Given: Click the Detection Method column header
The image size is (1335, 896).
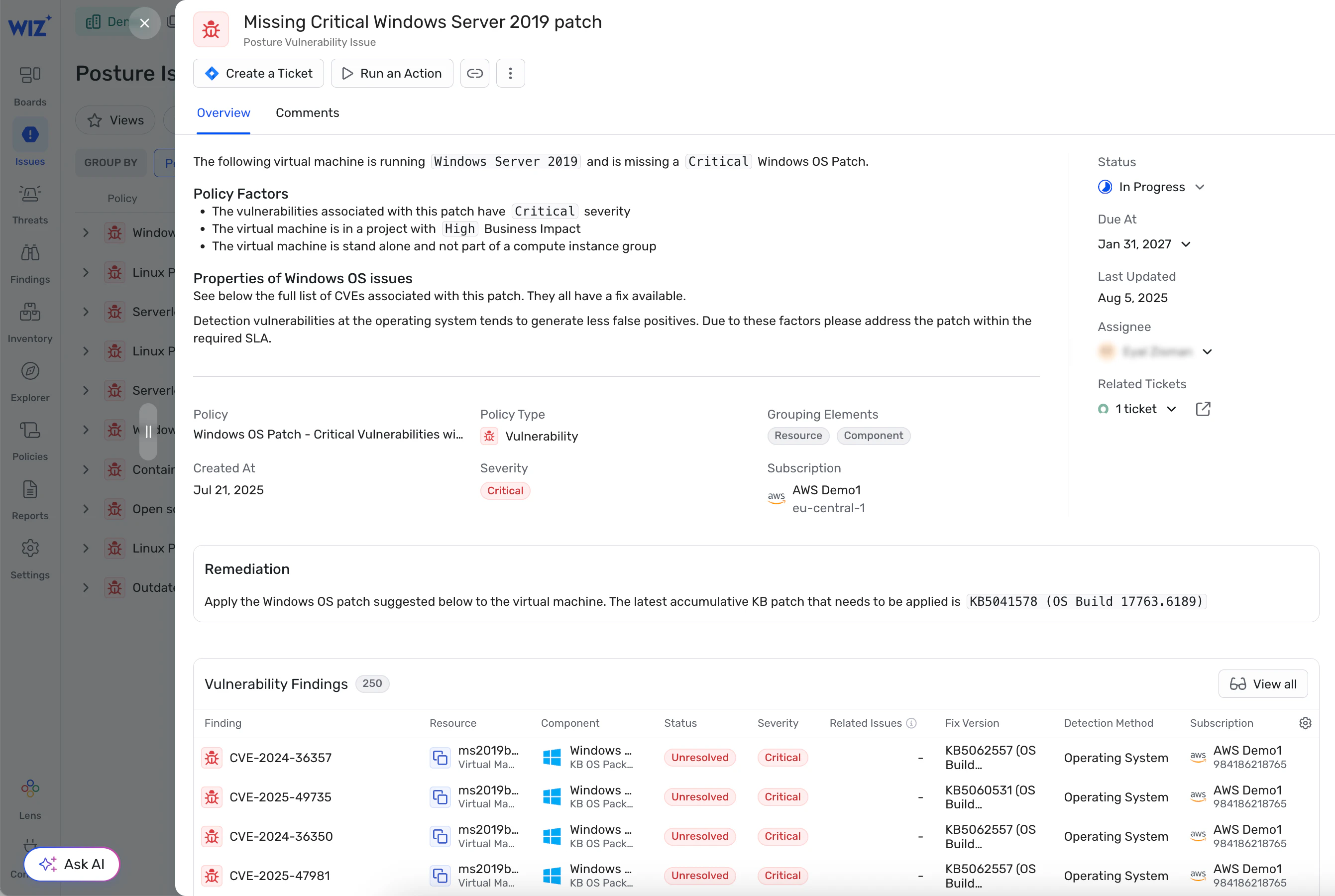Looking at the screenshot, I should tap(1108, 723).
